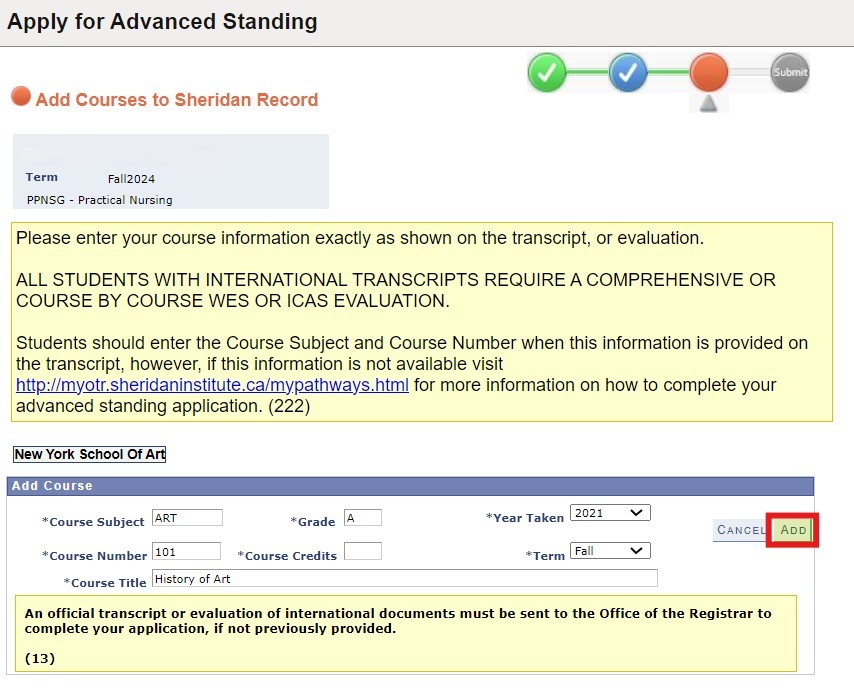The height and width of the screenshot is (693, 854).
Task: Click the Add button
Action: pos(793,530)
